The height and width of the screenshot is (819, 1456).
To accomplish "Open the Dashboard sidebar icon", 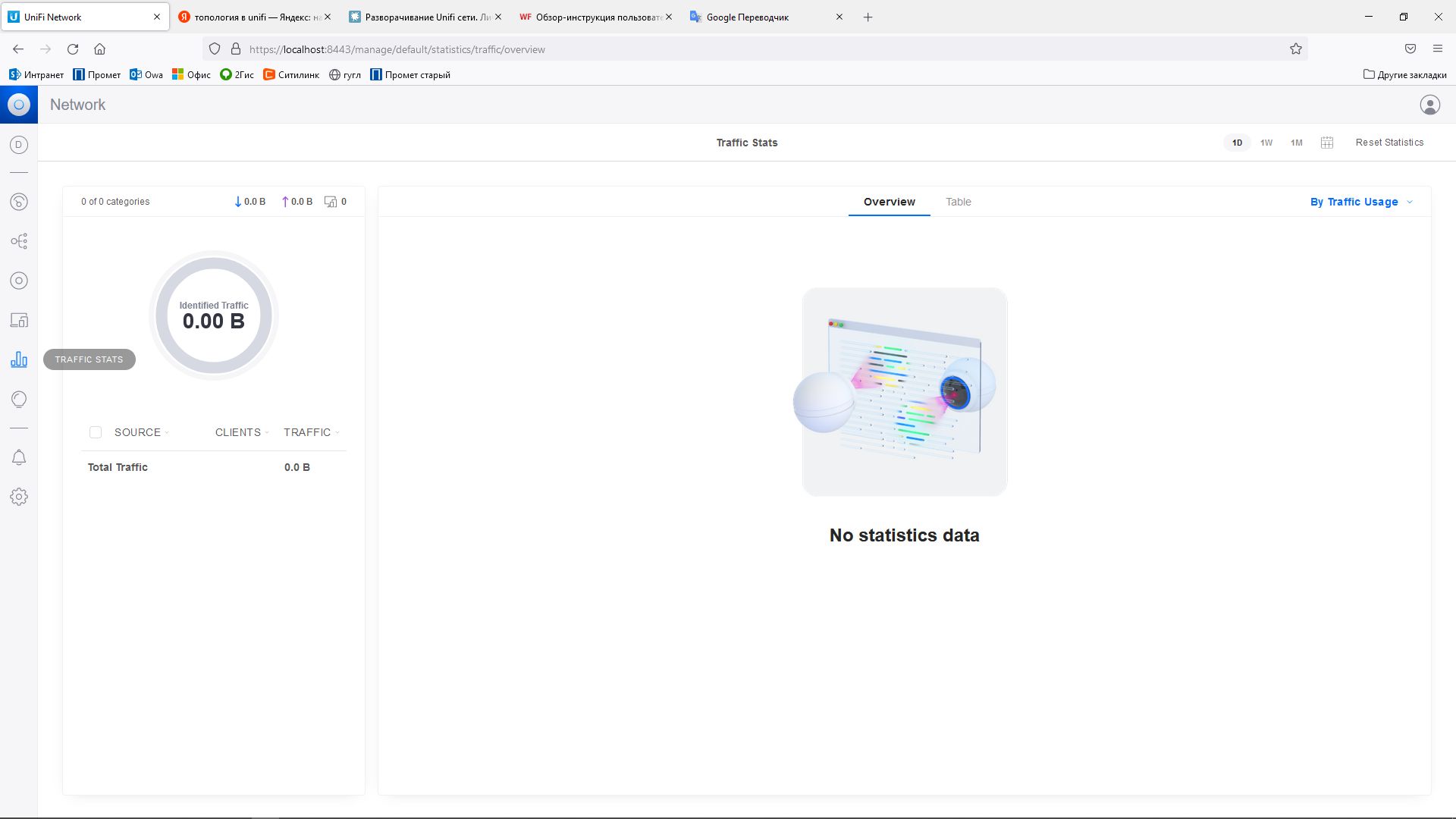I will 19,202.
